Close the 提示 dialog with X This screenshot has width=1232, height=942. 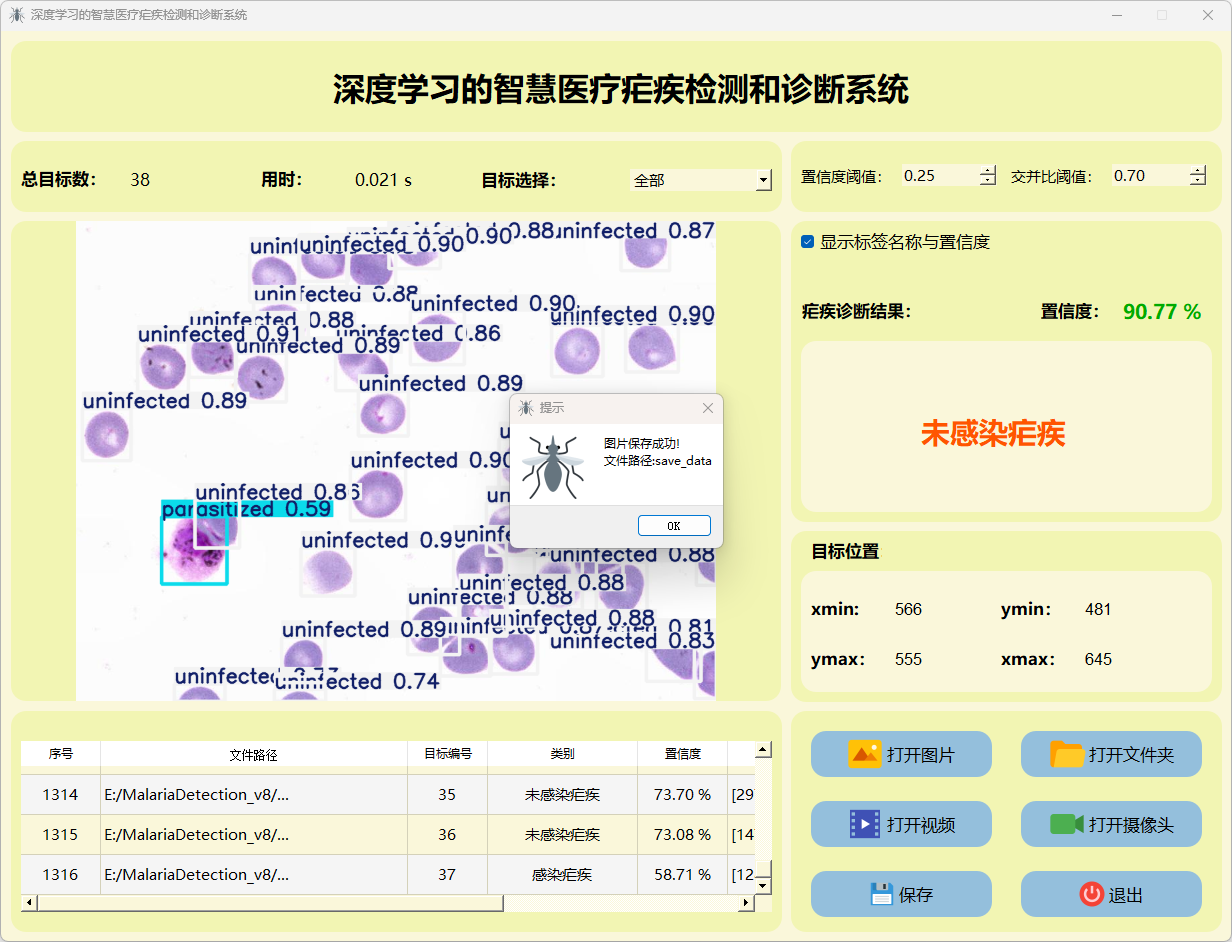708,408
